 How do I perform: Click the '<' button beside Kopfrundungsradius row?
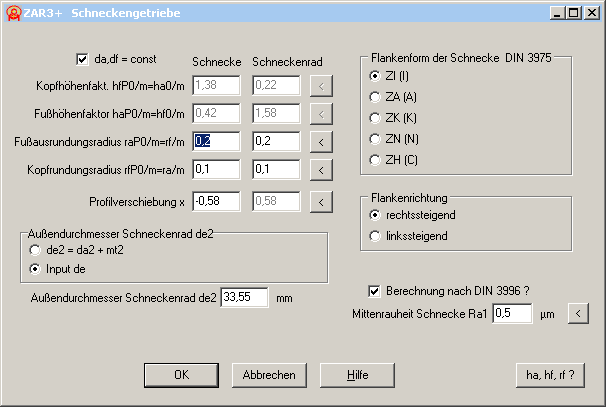(320, 168)
